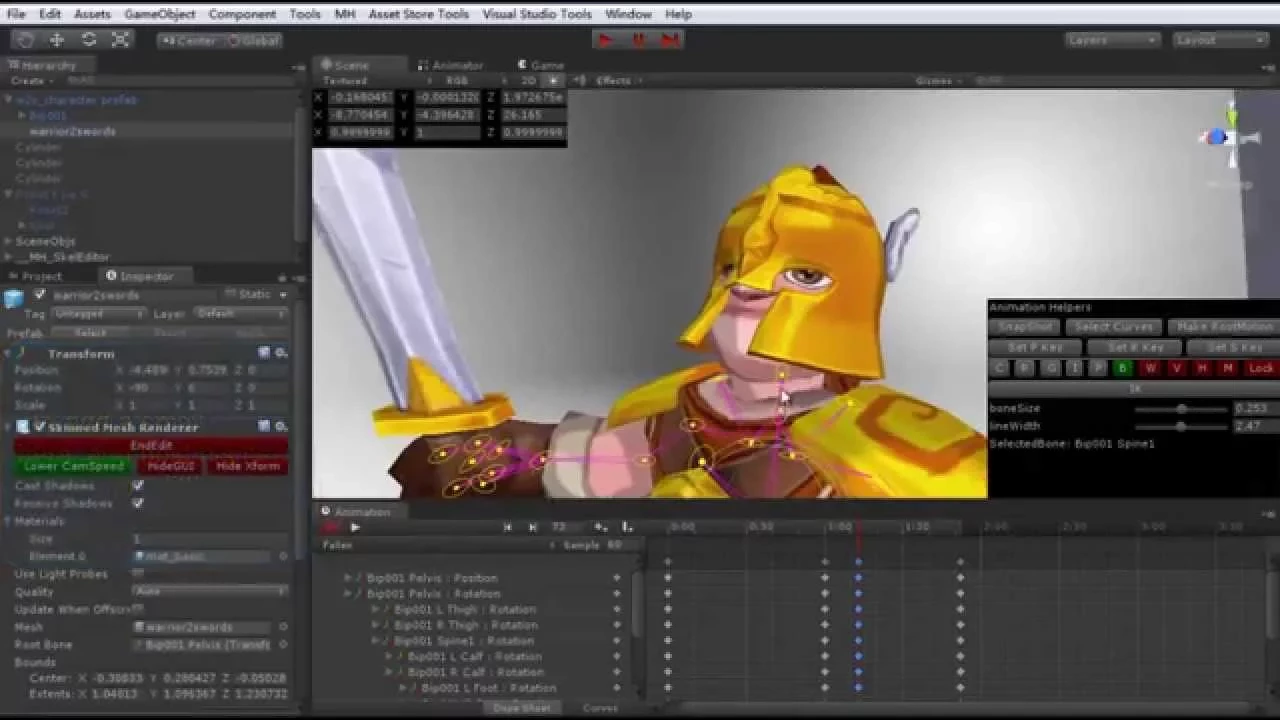
Task: Click the Add Keyframe icon
Action: [x=601, y=527]
